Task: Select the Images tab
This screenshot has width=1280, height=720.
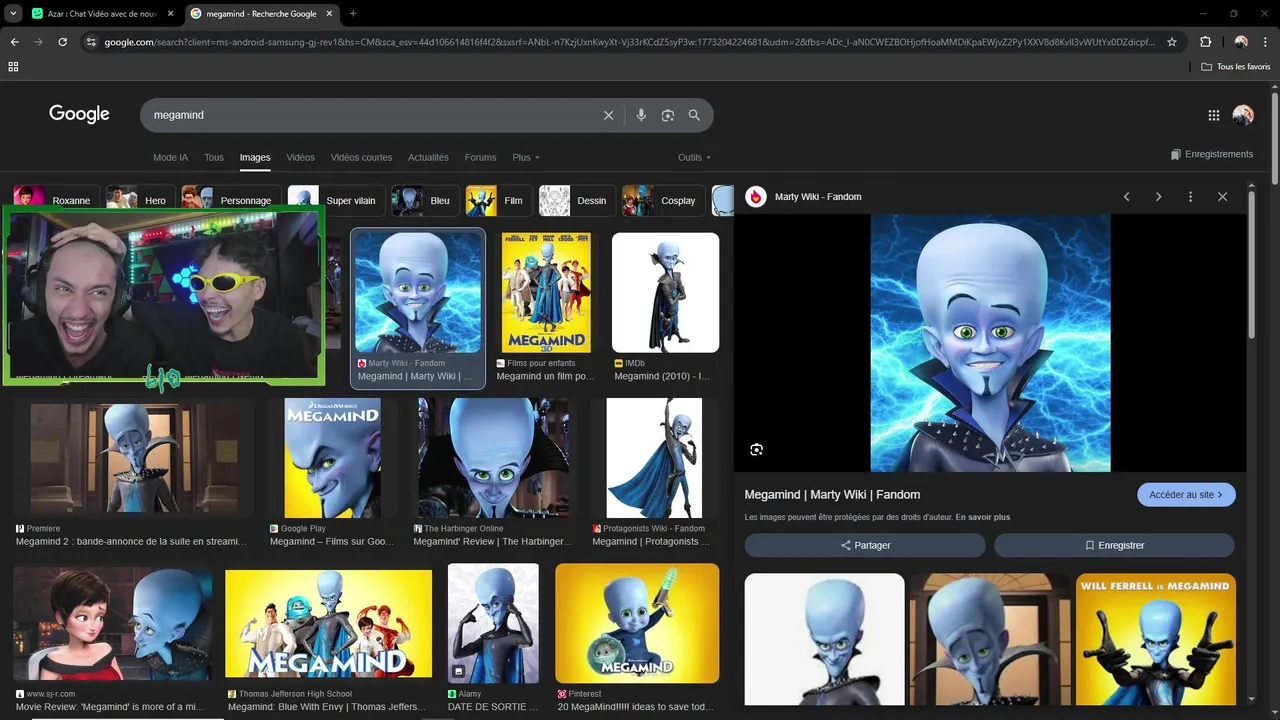Action: click(x=255, y=158)
